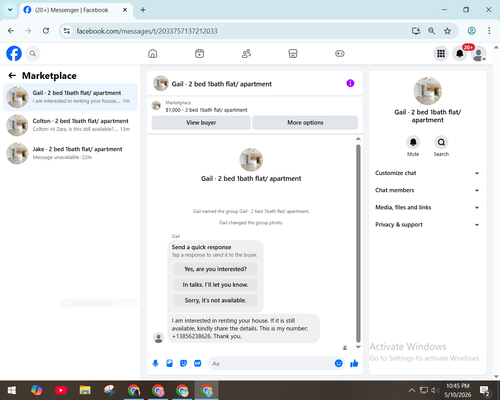Expand Privacy & support section
Image resolution: width=500 pixels, height=400 pixels.
[427, 225]
